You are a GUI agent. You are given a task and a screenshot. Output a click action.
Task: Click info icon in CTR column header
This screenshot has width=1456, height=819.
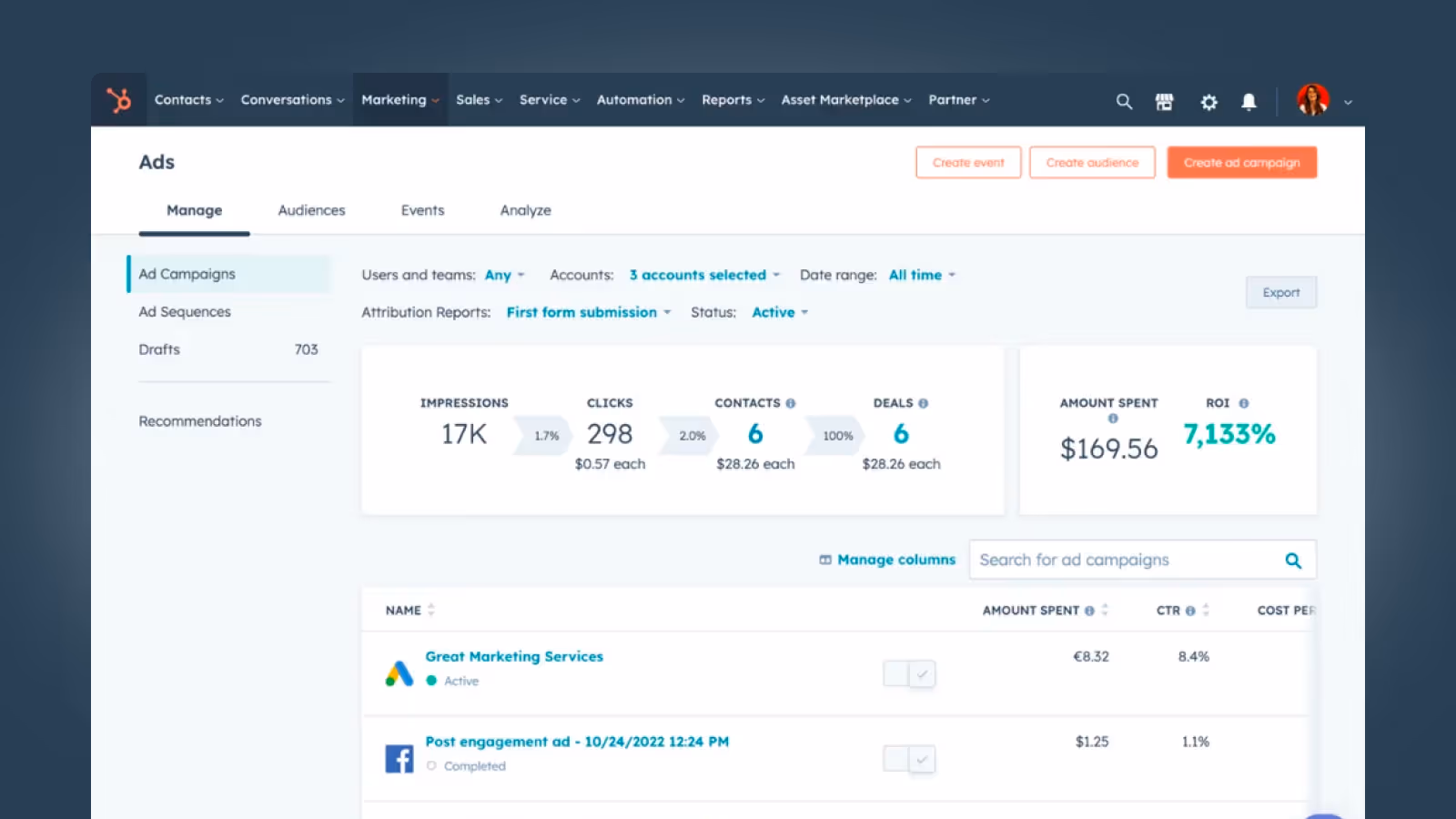click(1189, 611)
